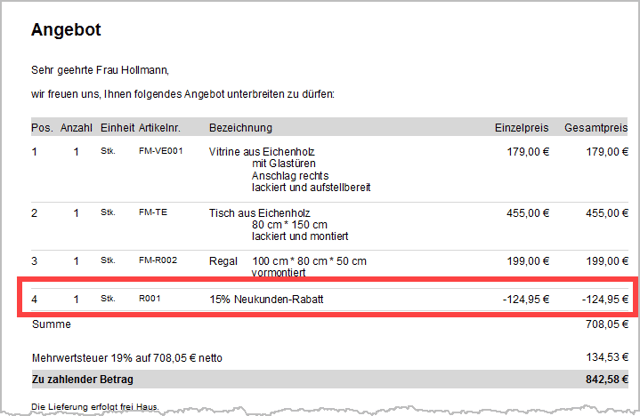
Task: Click the greeting 'Sehr geehrte Frau Hollmann'
Action: pos(100,71)
